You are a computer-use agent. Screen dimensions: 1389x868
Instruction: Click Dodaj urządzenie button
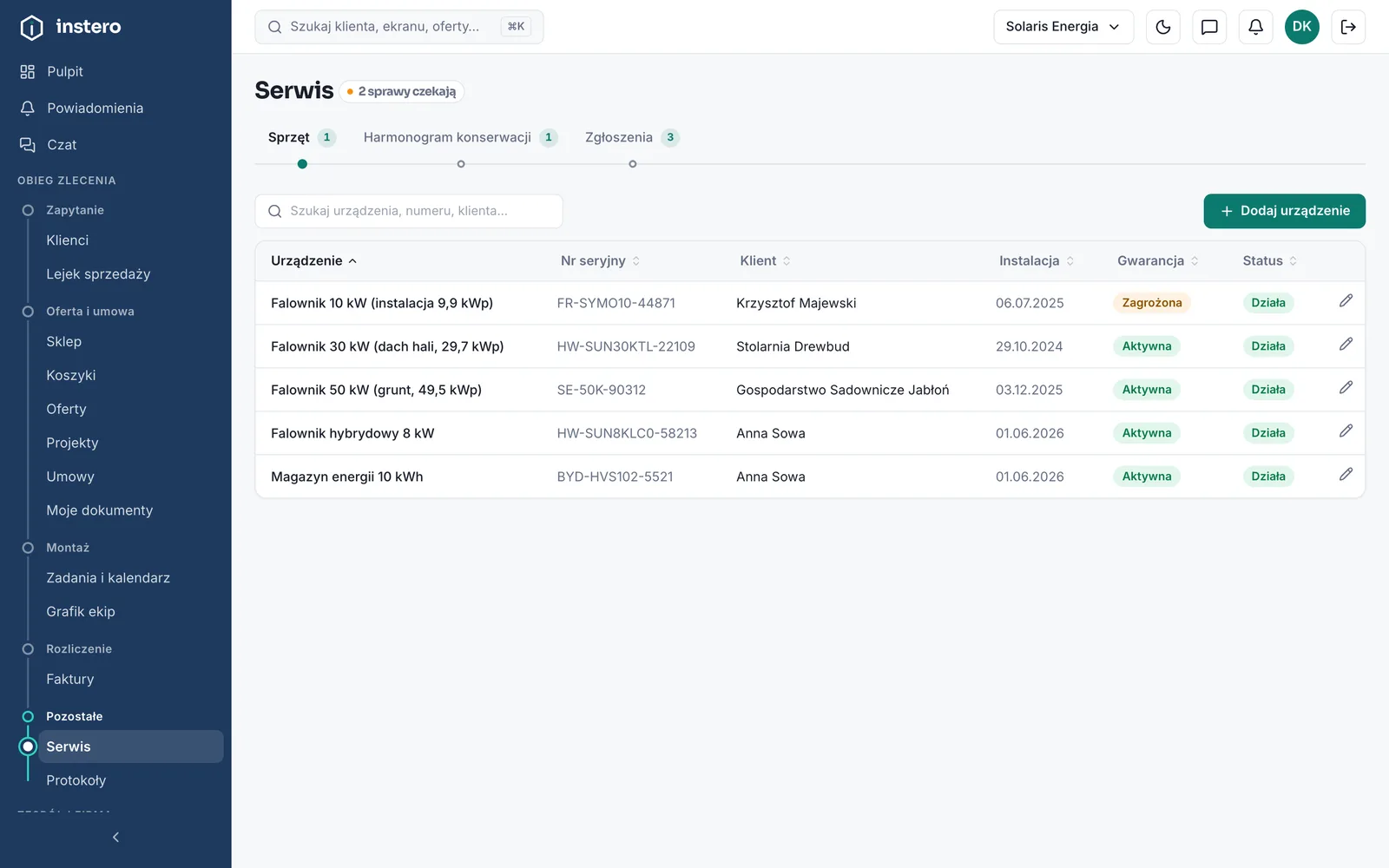point(1284,211)
